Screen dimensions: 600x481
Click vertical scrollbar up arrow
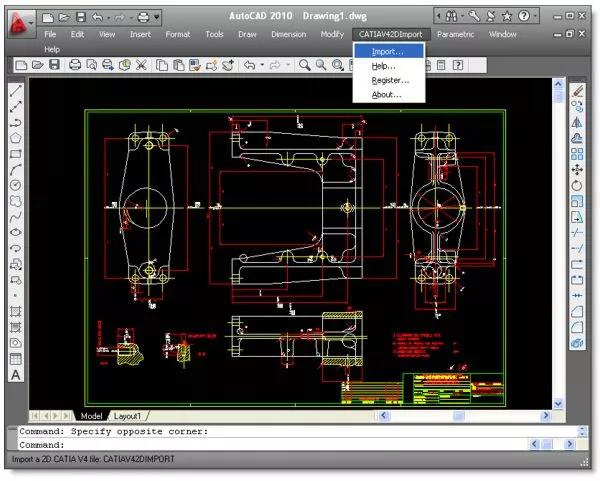click(558, 84)
